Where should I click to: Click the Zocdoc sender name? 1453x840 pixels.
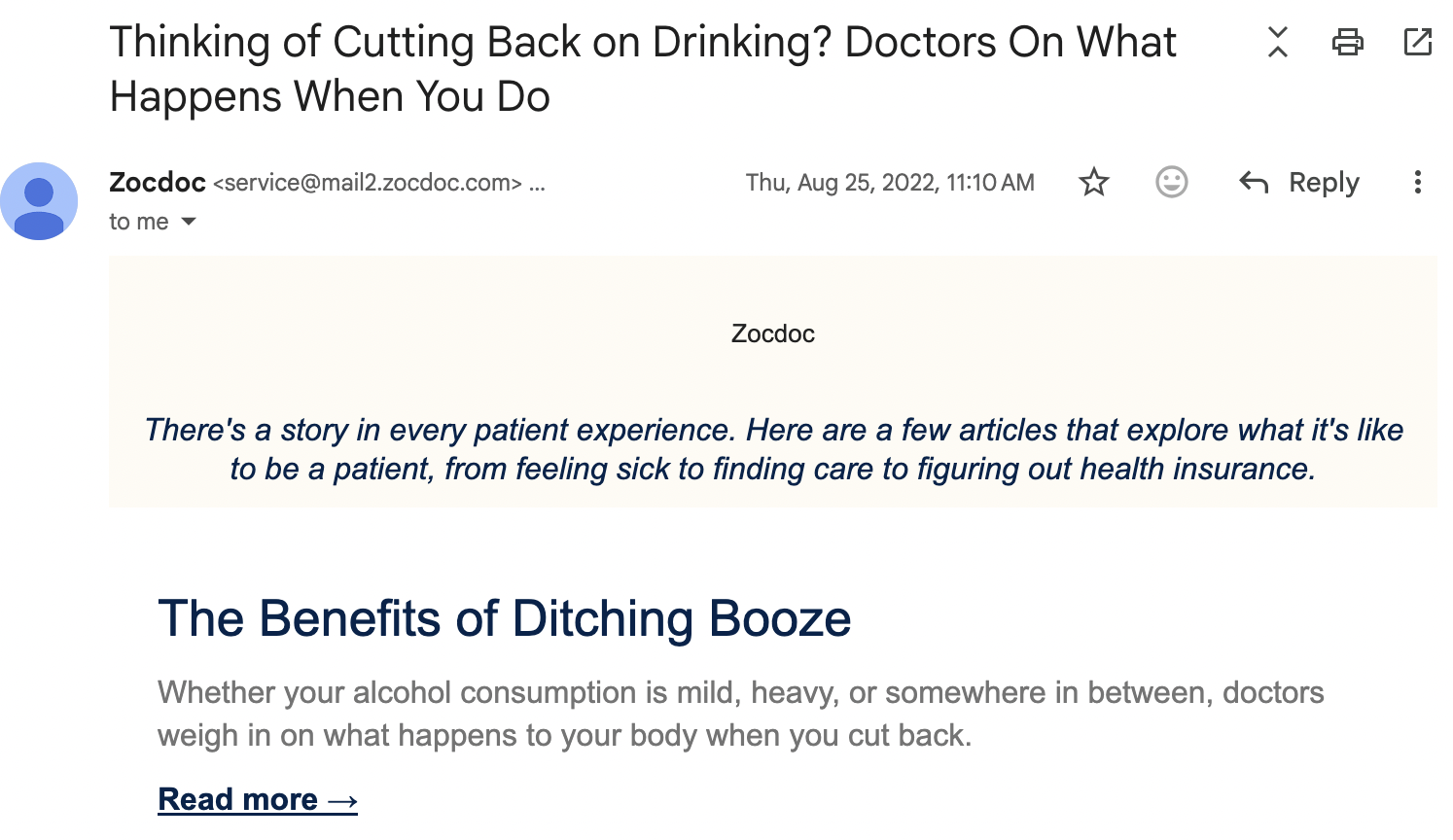pos(158,182)
